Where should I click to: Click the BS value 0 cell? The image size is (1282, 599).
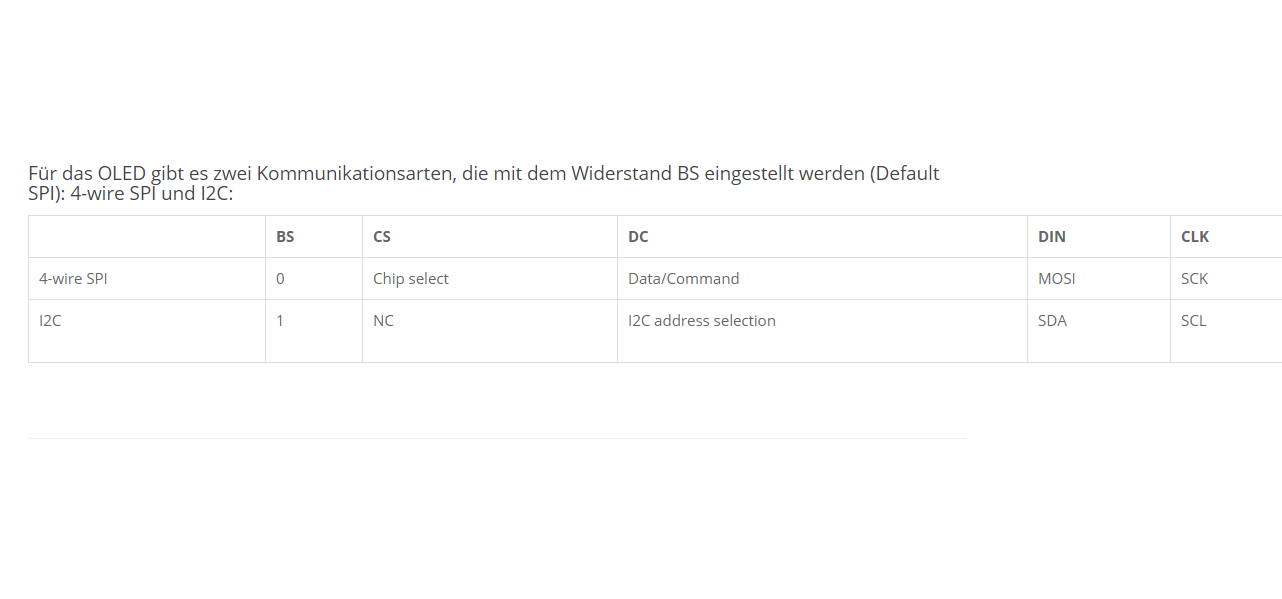281,279
